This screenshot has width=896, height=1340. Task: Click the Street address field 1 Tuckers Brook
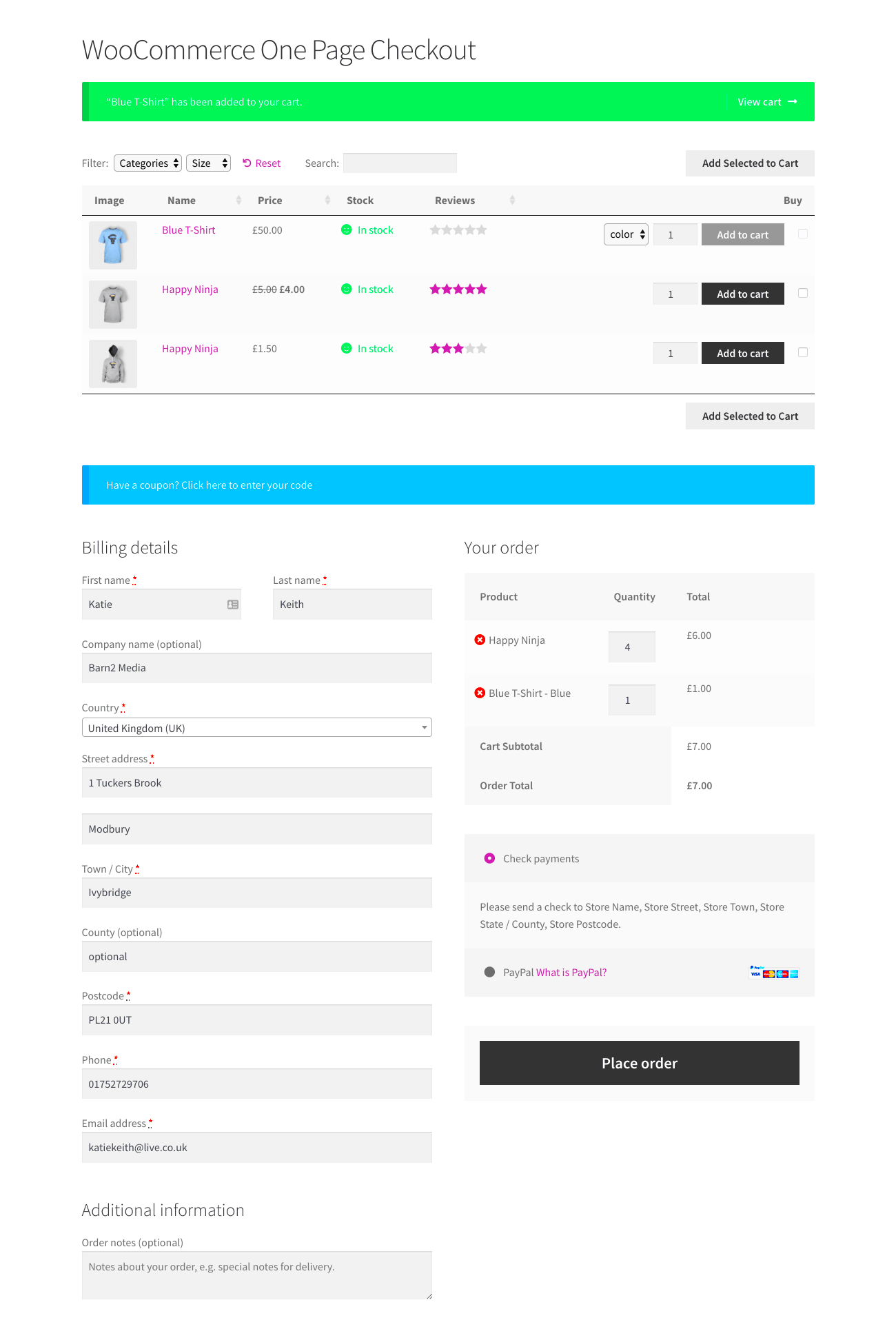point(256,783)
